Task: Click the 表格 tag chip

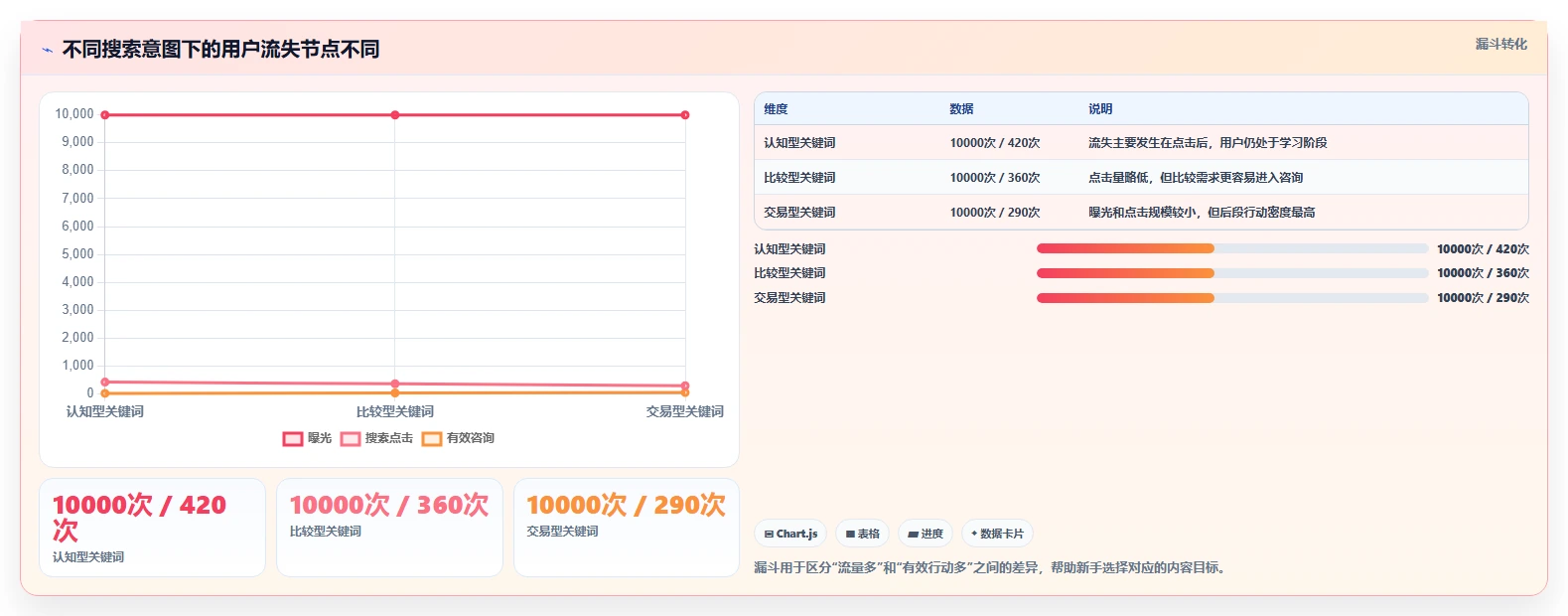Action: pyautogui.click(x=862, y=534)
